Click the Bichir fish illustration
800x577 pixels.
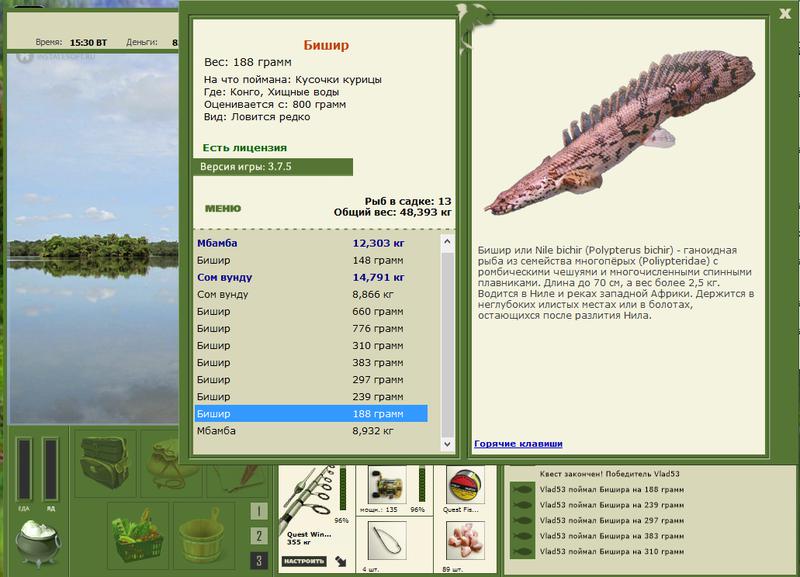point(619,132)
